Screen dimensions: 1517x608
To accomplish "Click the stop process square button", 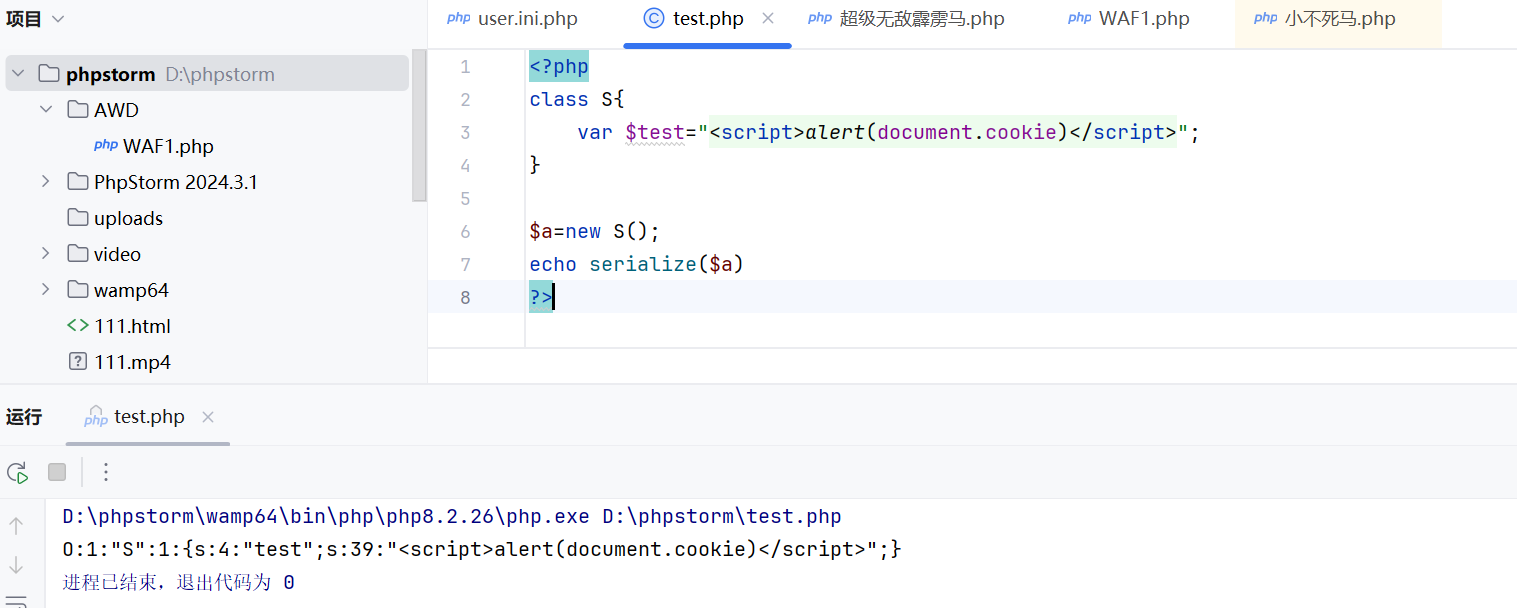I will pos(57,472).
